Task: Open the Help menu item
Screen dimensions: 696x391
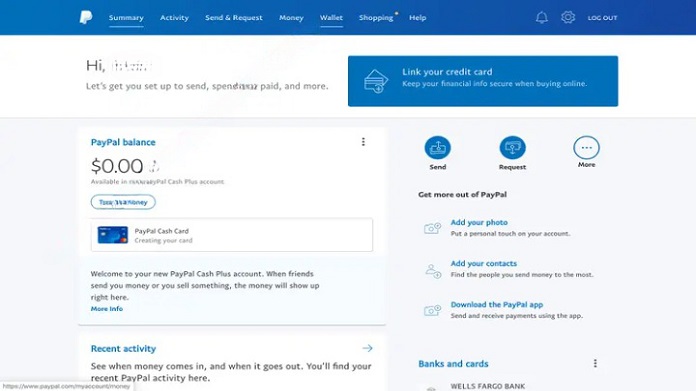Action: 418,18
